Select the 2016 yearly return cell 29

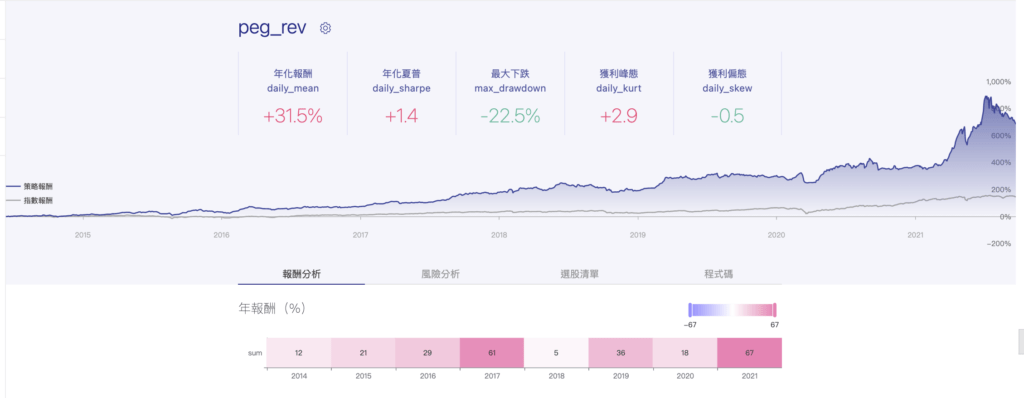tap(427, 353)
